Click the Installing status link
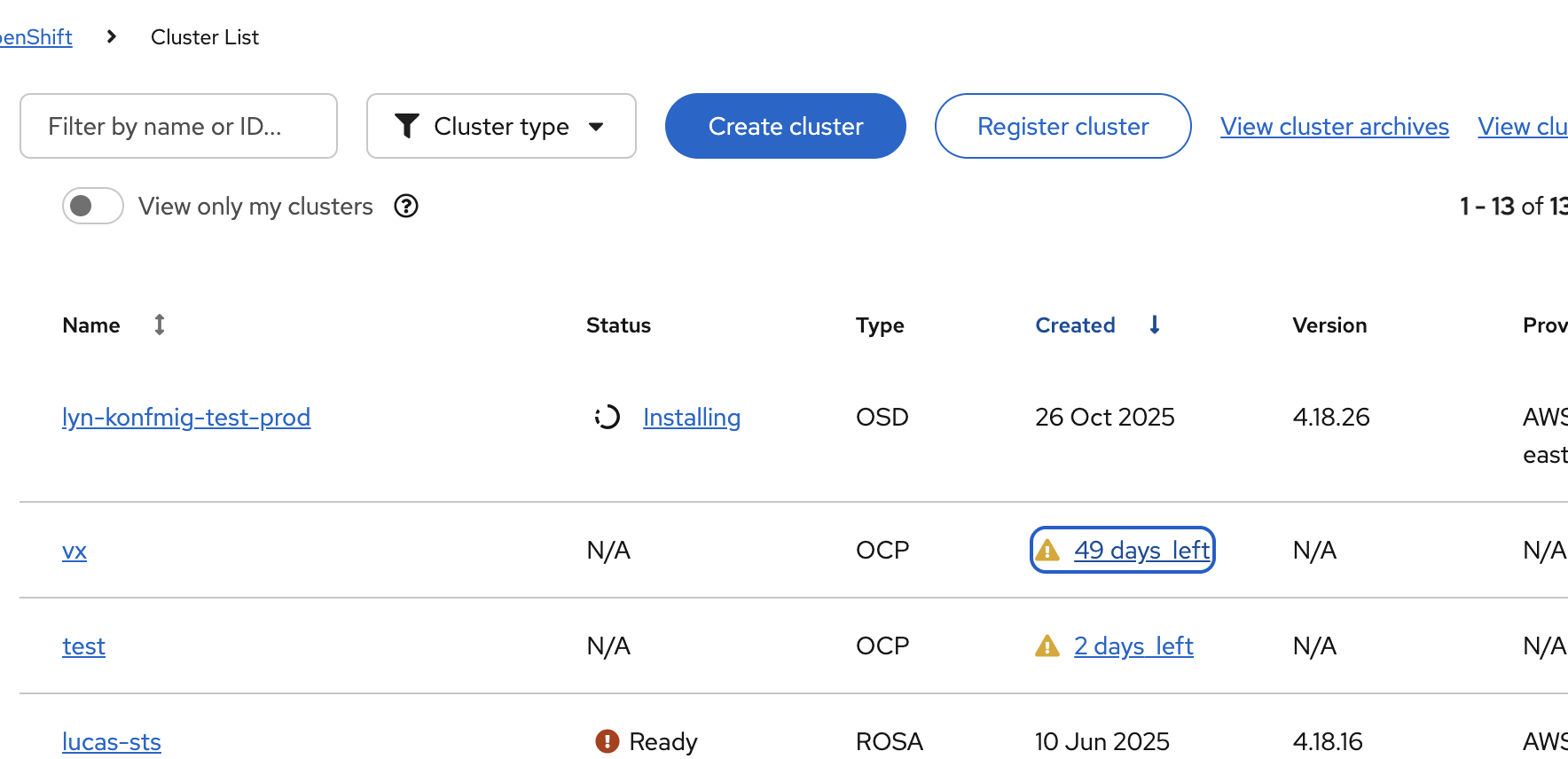This screenshot has height=759, width=1568. click(x=692, y=417)
